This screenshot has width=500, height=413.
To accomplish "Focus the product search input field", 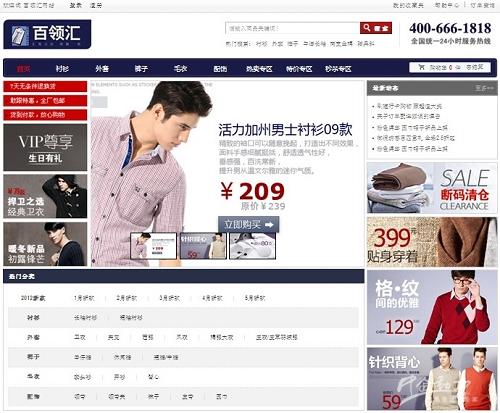I will tap(293, 28).
